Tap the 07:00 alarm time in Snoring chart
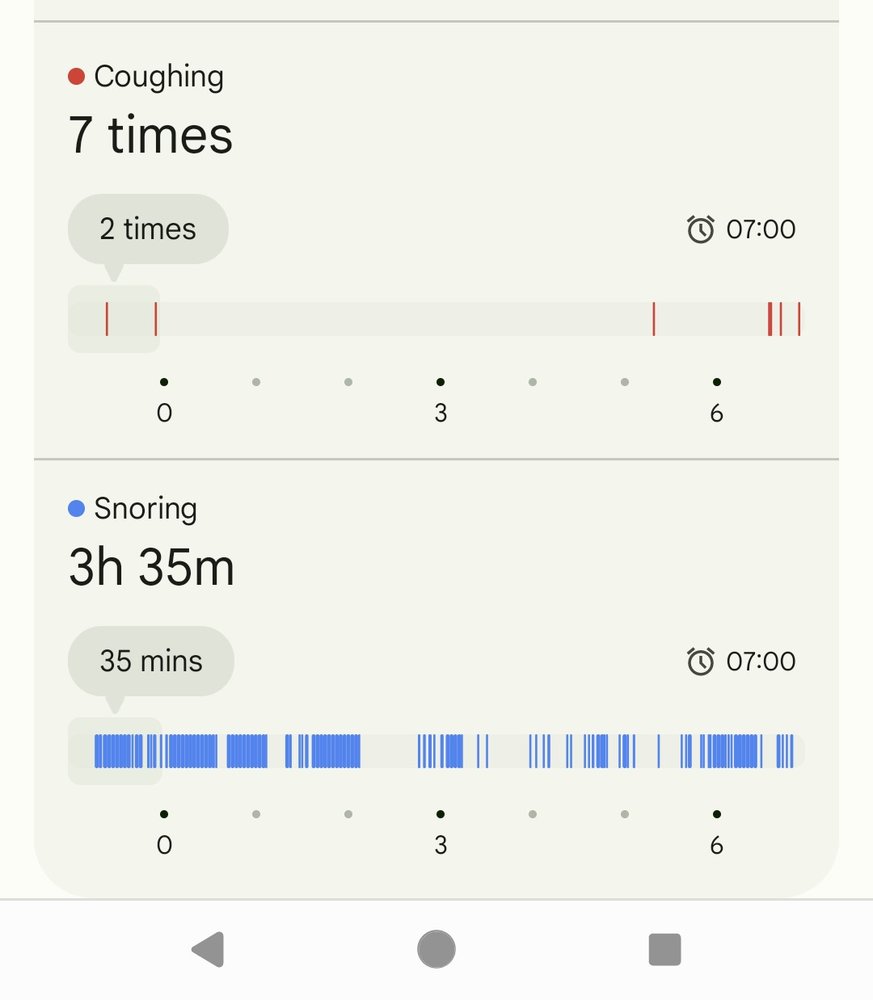Image resolution: width=873 pixels, height=1000 pixels. click(x=761, y=662)
